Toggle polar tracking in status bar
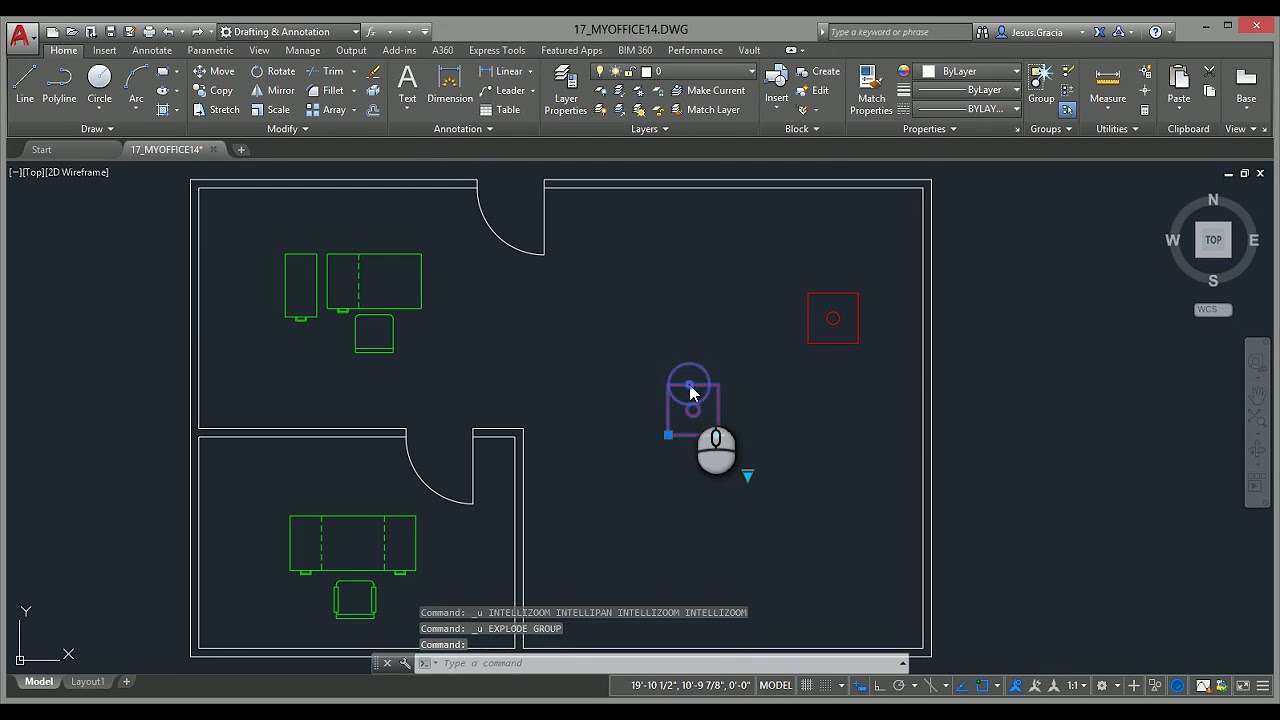This screenshot has height=720, width=1280. [x=899, y=686]
